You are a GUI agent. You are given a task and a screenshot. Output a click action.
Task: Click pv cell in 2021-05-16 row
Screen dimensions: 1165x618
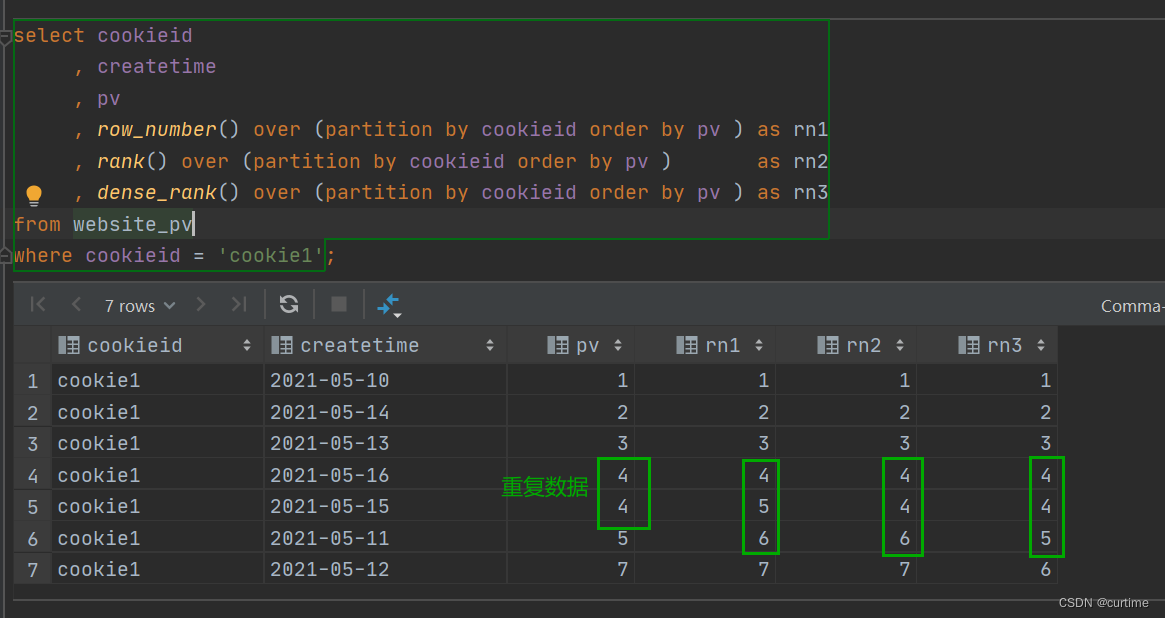[571, 475]
